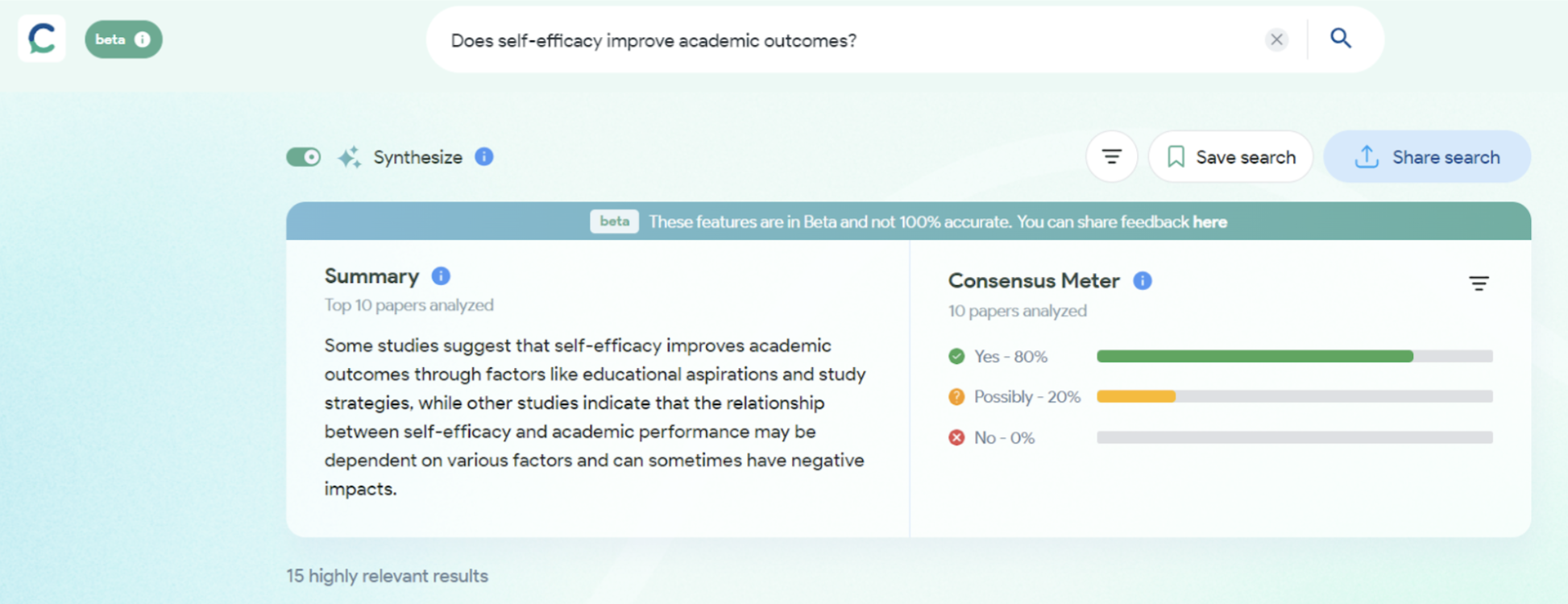Open the Synthesize info tooltip icon
The width and height of the screenshot is (1568, 604).
click(x=484, y=157)
